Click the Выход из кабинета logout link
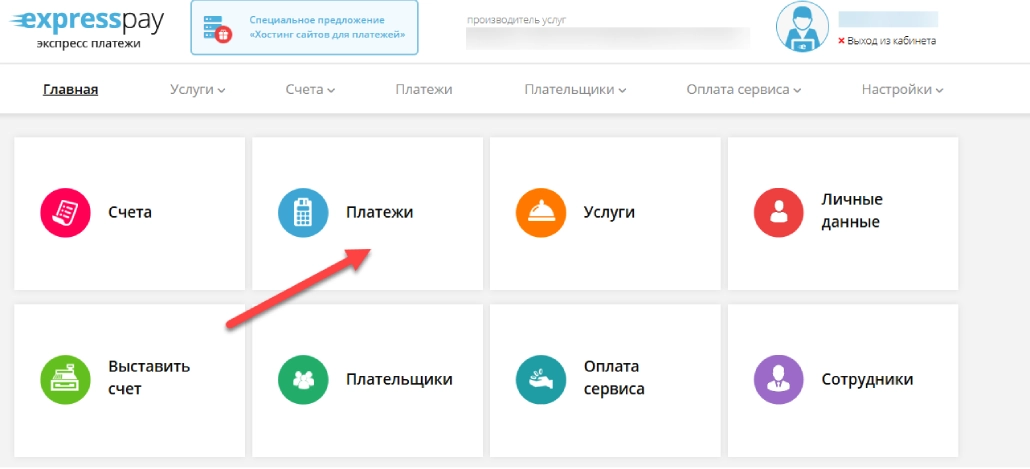The width and height of the screenshot is (1030, 469). pyautogui.click(x=891, y=41)
